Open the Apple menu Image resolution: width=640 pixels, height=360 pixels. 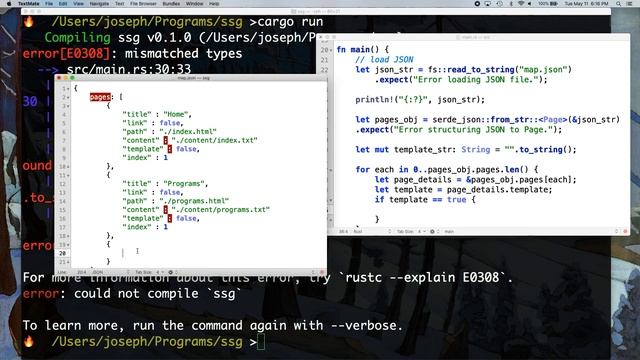click(x=9, y=4)
